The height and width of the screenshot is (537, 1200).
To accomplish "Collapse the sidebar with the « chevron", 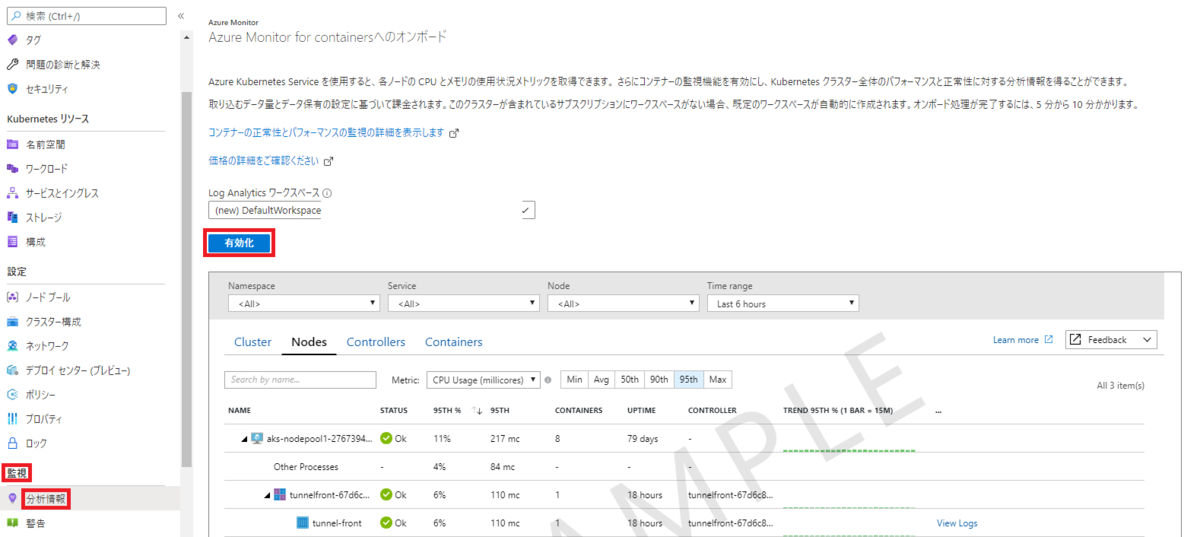I will (x=180, y=16).
